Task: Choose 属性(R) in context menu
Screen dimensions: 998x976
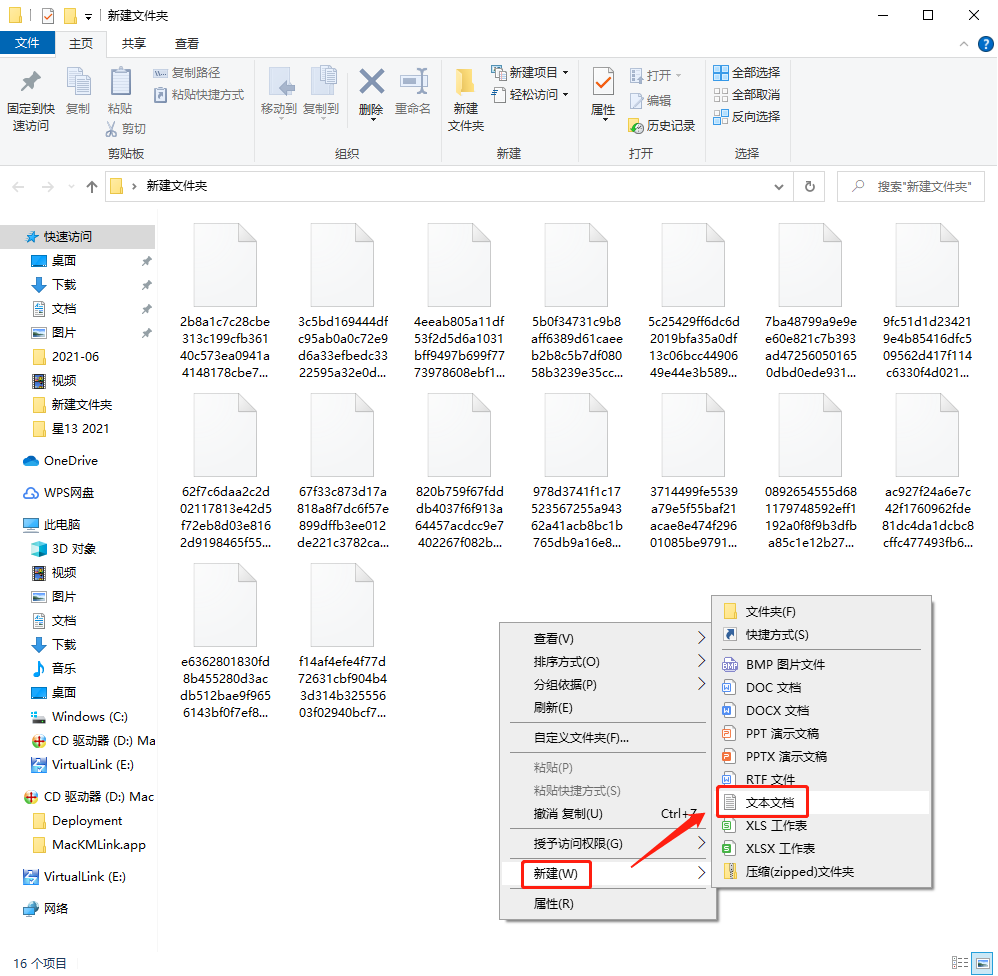Action: point(608,903)
